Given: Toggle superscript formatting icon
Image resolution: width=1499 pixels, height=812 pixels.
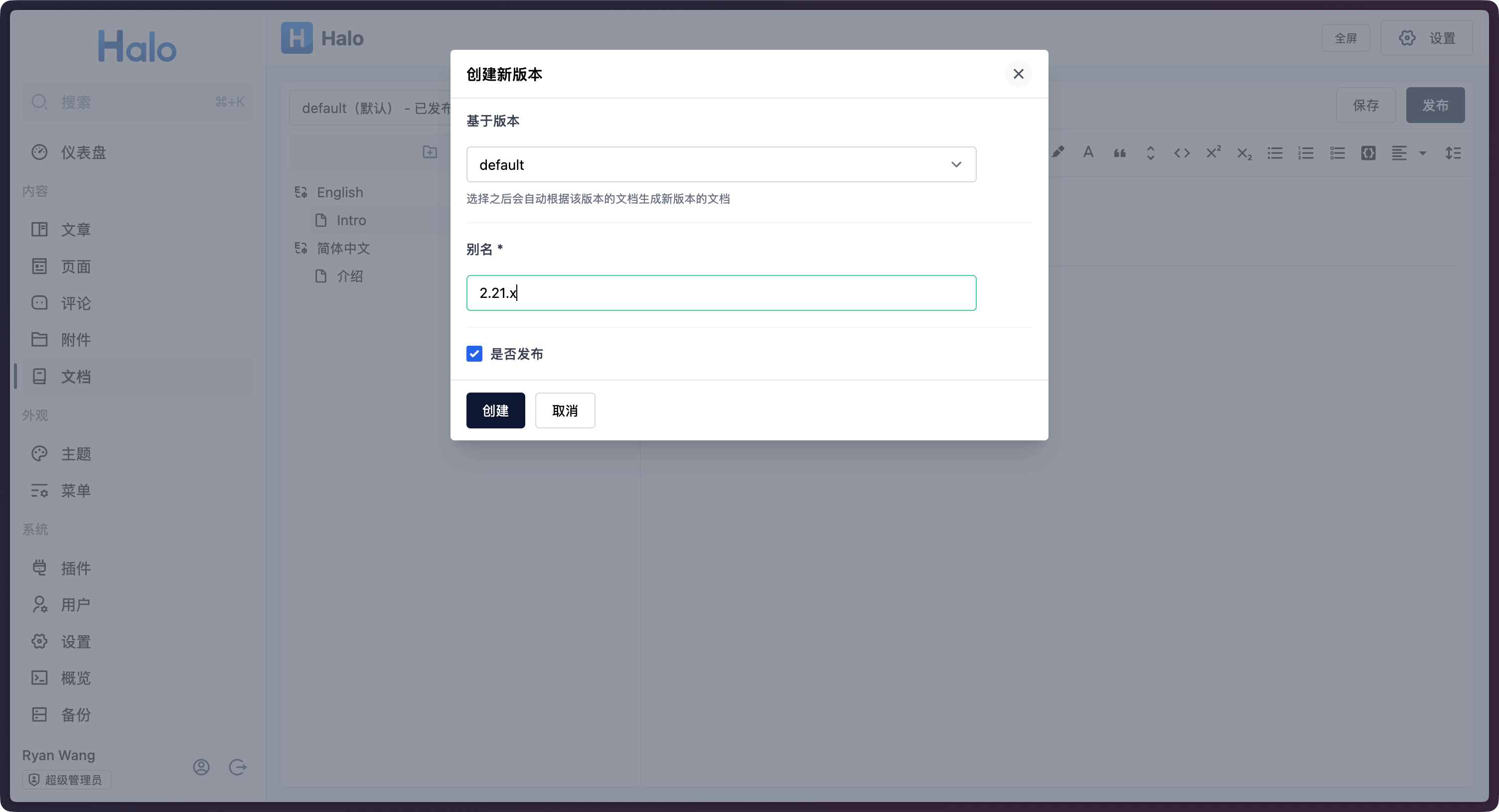Looking at the screenshot, I should coord(1213,152).
